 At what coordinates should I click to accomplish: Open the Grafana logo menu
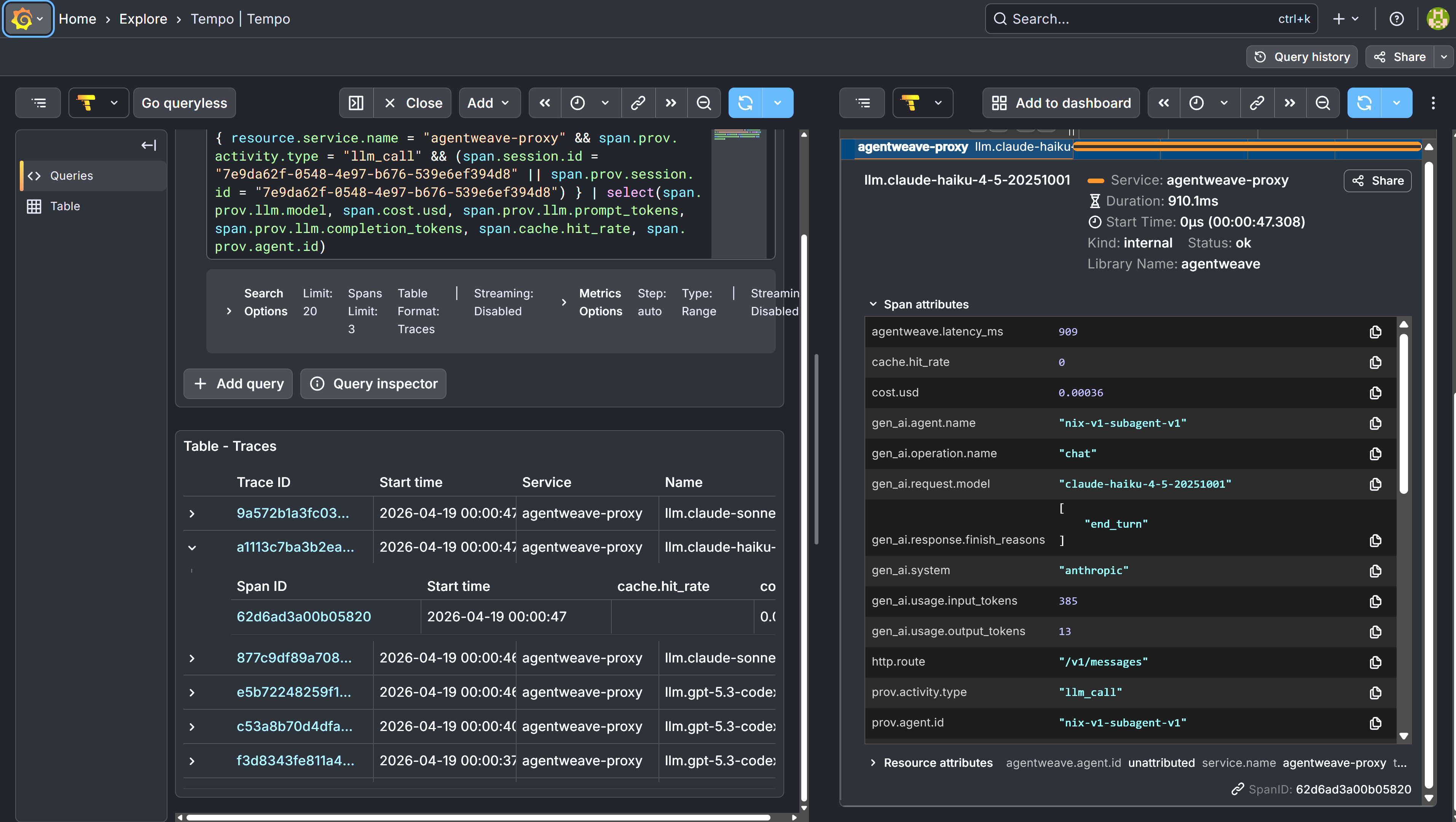click(x=28, y=19)
